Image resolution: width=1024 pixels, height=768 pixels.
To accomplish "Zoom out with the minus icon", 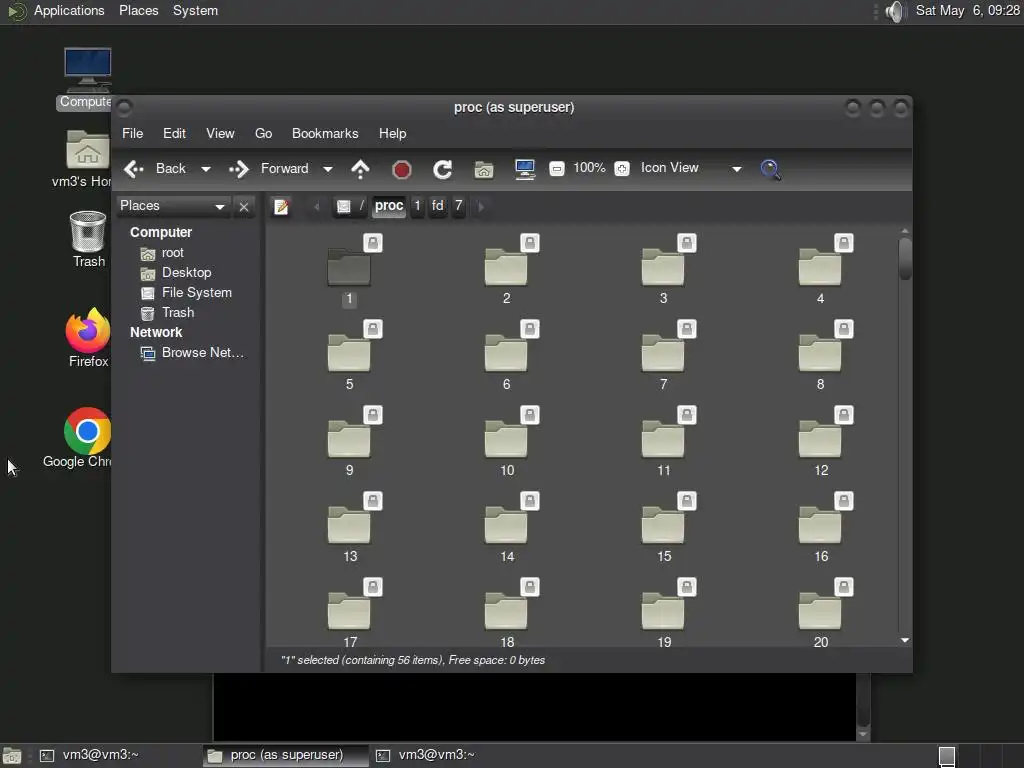I will [557, 169].
